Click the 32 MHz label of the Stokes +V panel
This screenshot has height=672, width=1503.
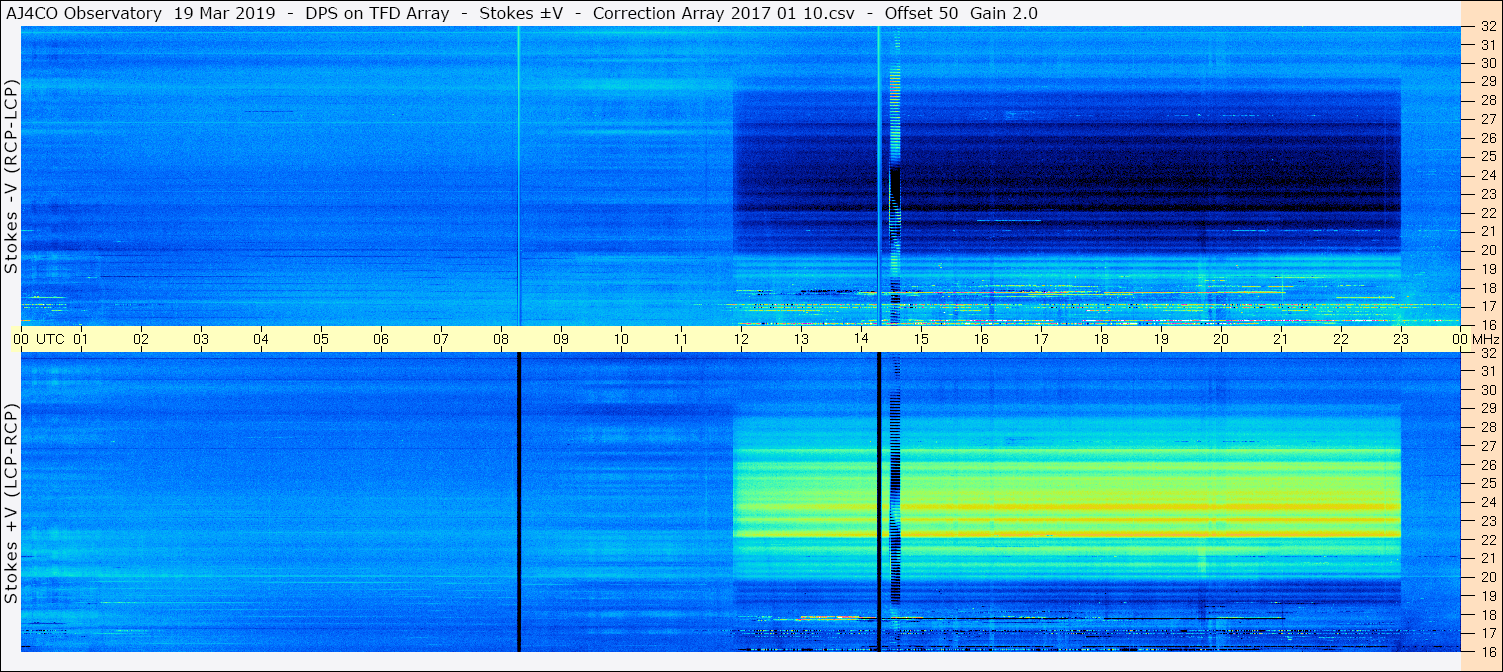(1488, 353)
